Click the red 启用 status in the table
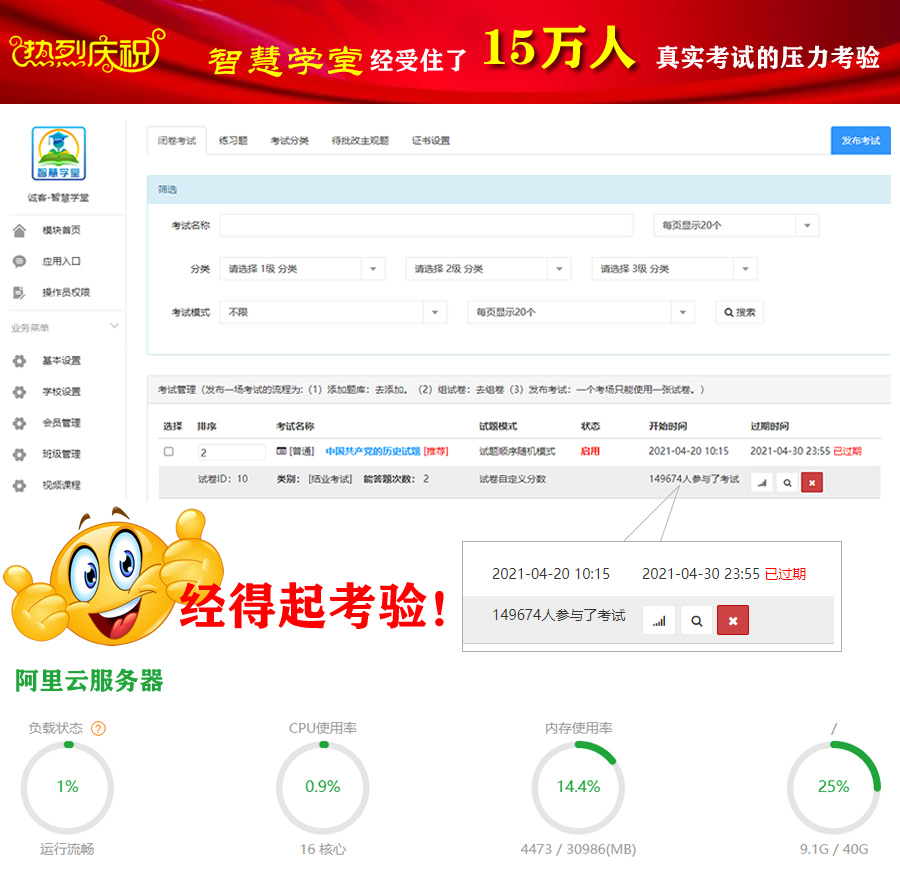The height and width of the screenshot is (870, 900). pyautogui.click(x=590, y=451)
